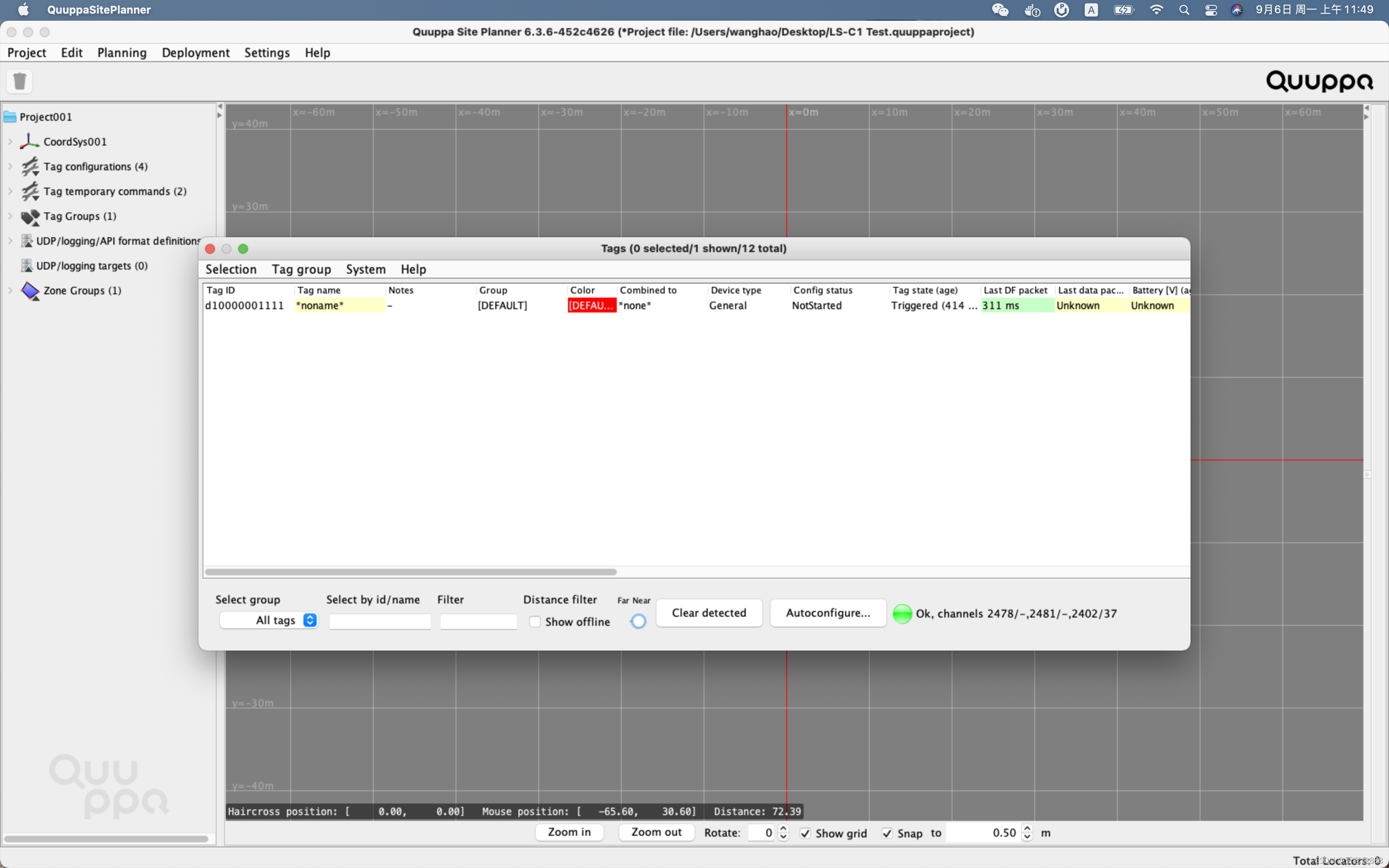Select the Project001 folder icon

[10, 117]
